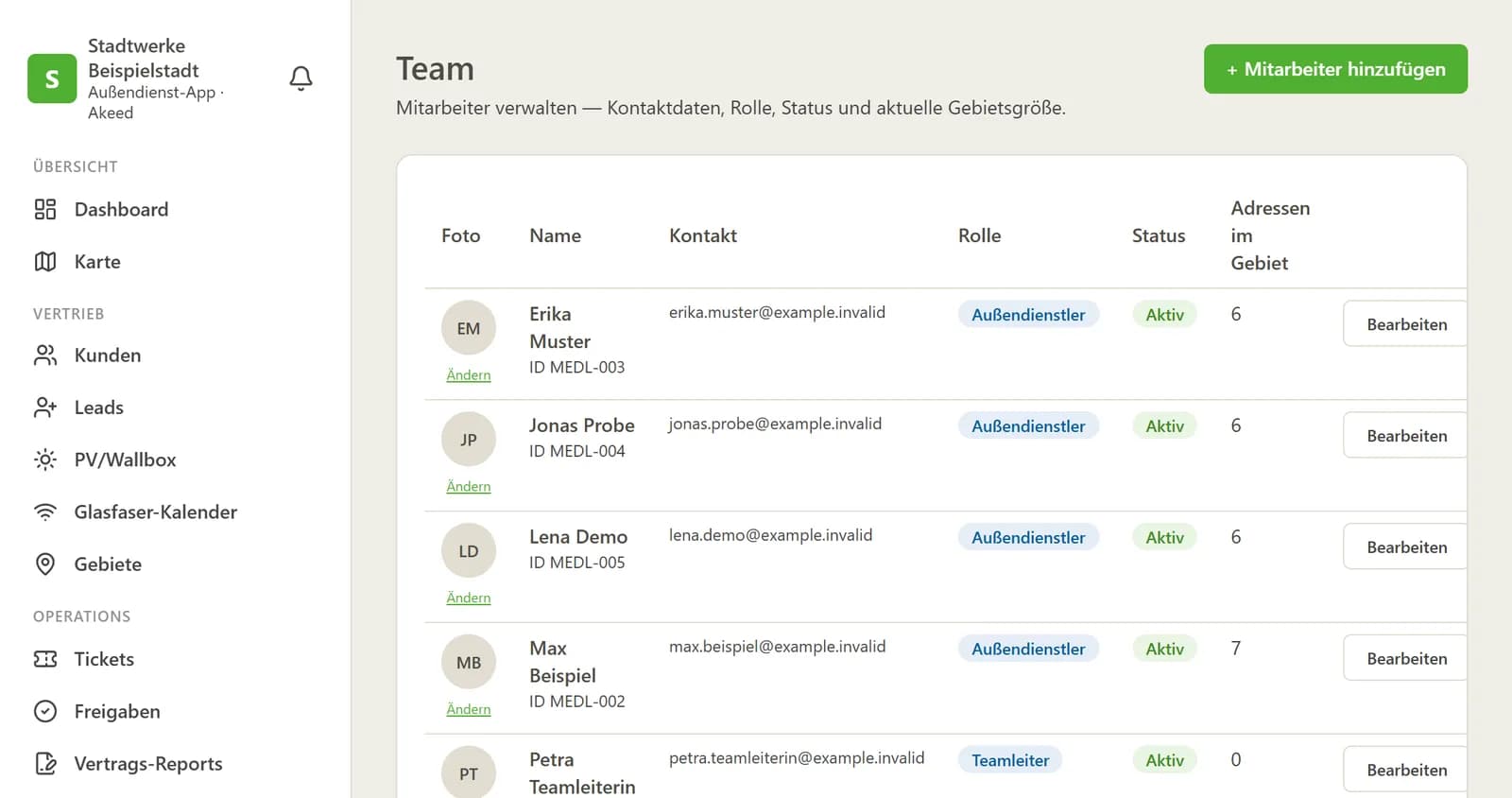Click the Freigaben checkmark circle icon
This screenshot has height=798, width=1512.
(45, 711)
